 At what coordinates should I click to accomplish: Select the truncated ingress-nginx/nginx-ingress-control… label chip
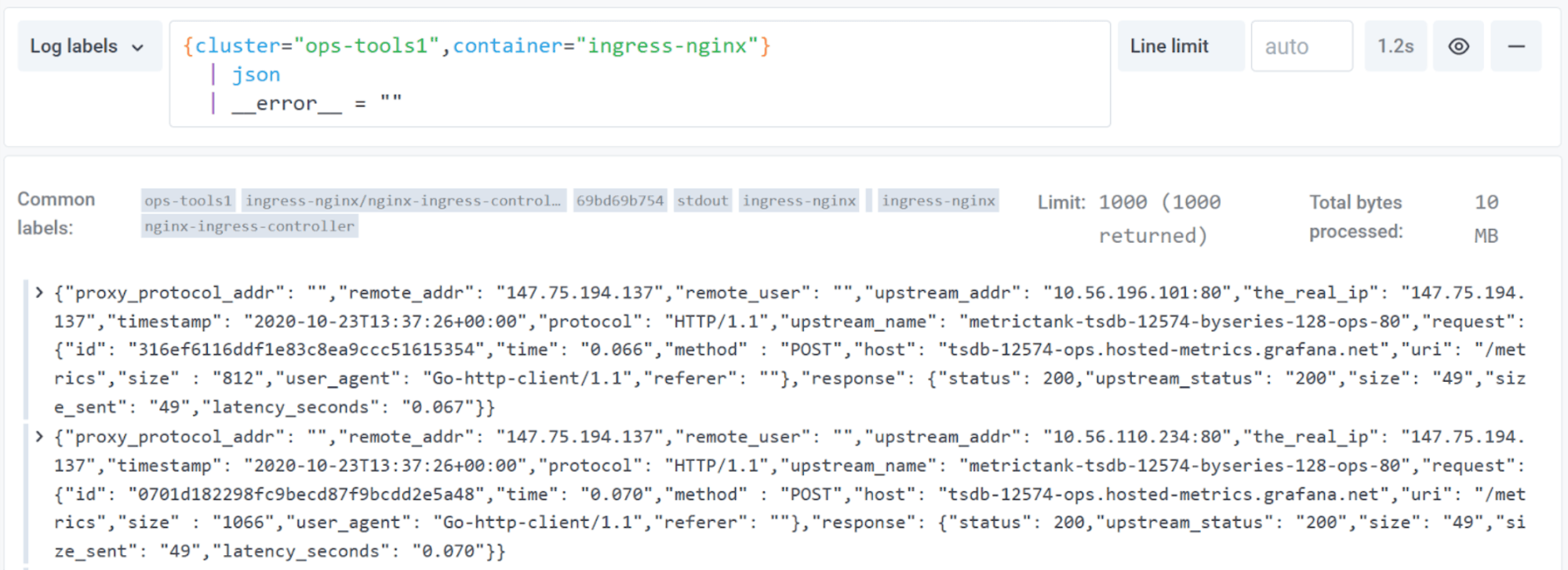pos(403,201)
